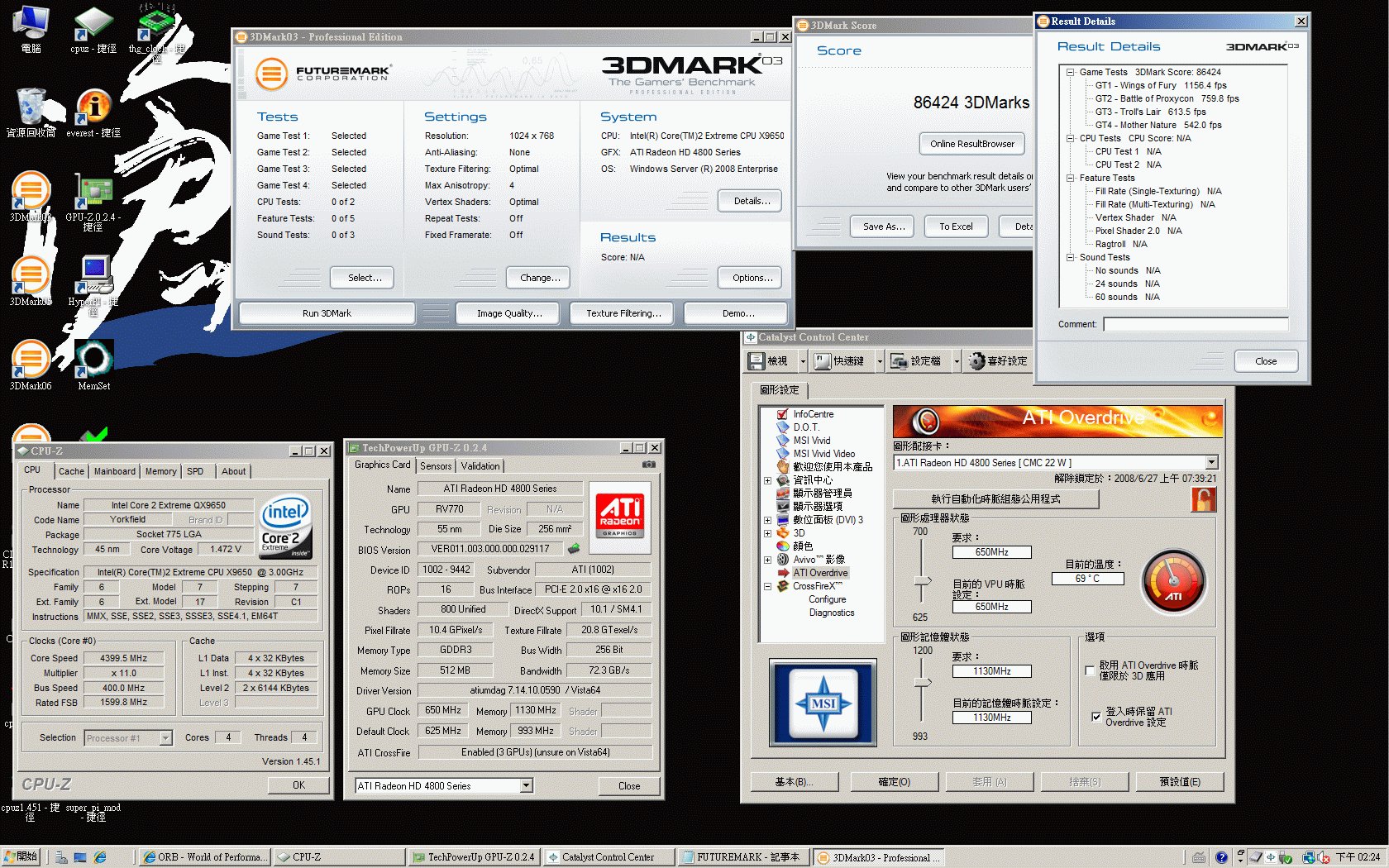The image size is (1389, 868).
Task: Collapse the CrossFireX tree node
Action: [x=767, y=586]
